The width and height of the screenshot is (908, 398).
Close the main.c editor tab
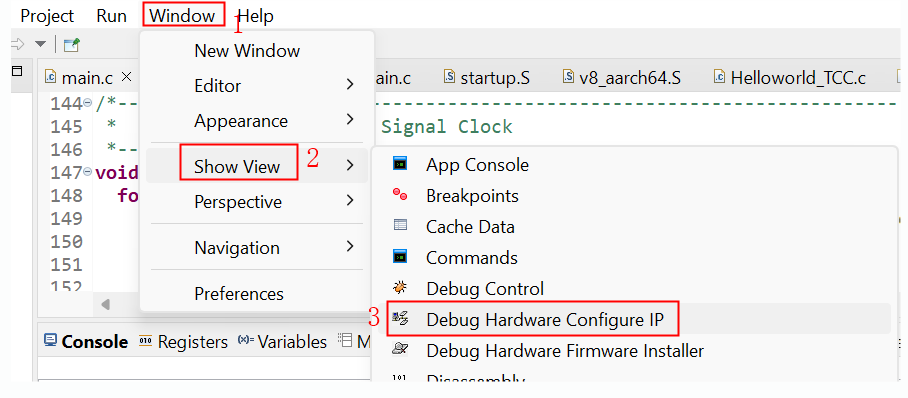[127, 77]
